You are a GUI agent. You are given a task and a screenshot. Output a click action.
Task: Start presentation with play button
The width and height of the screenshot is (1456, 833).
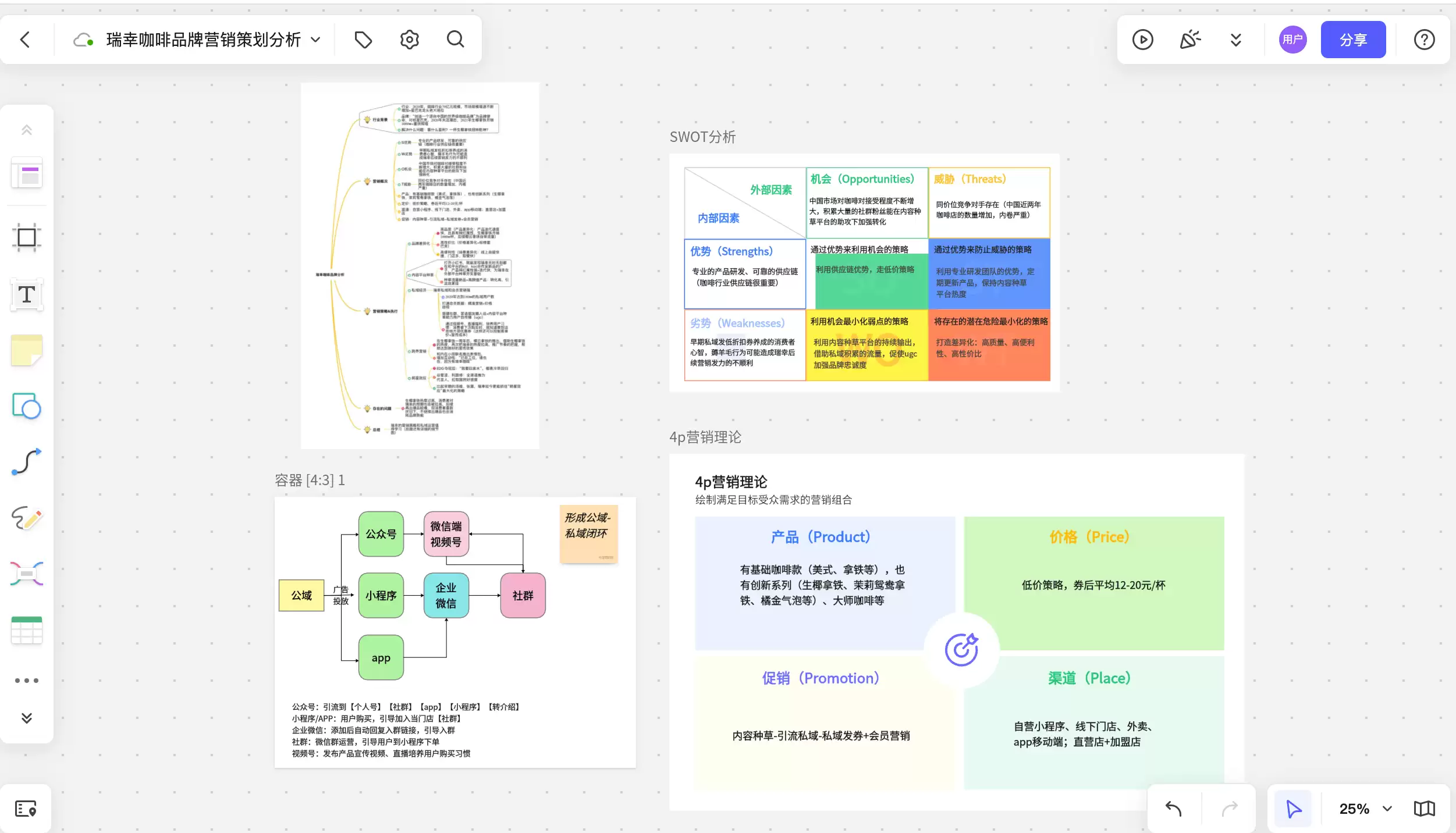[1143, 40]
